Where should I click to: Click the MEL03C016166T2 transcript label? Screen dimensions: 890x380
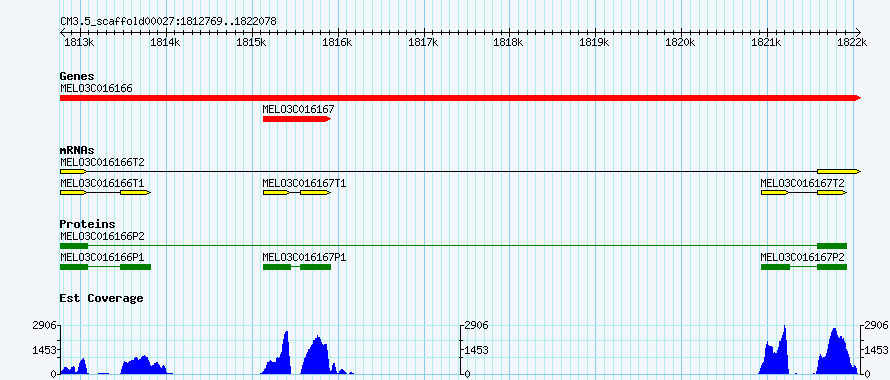pyautogui.click(x=102, y=162)
